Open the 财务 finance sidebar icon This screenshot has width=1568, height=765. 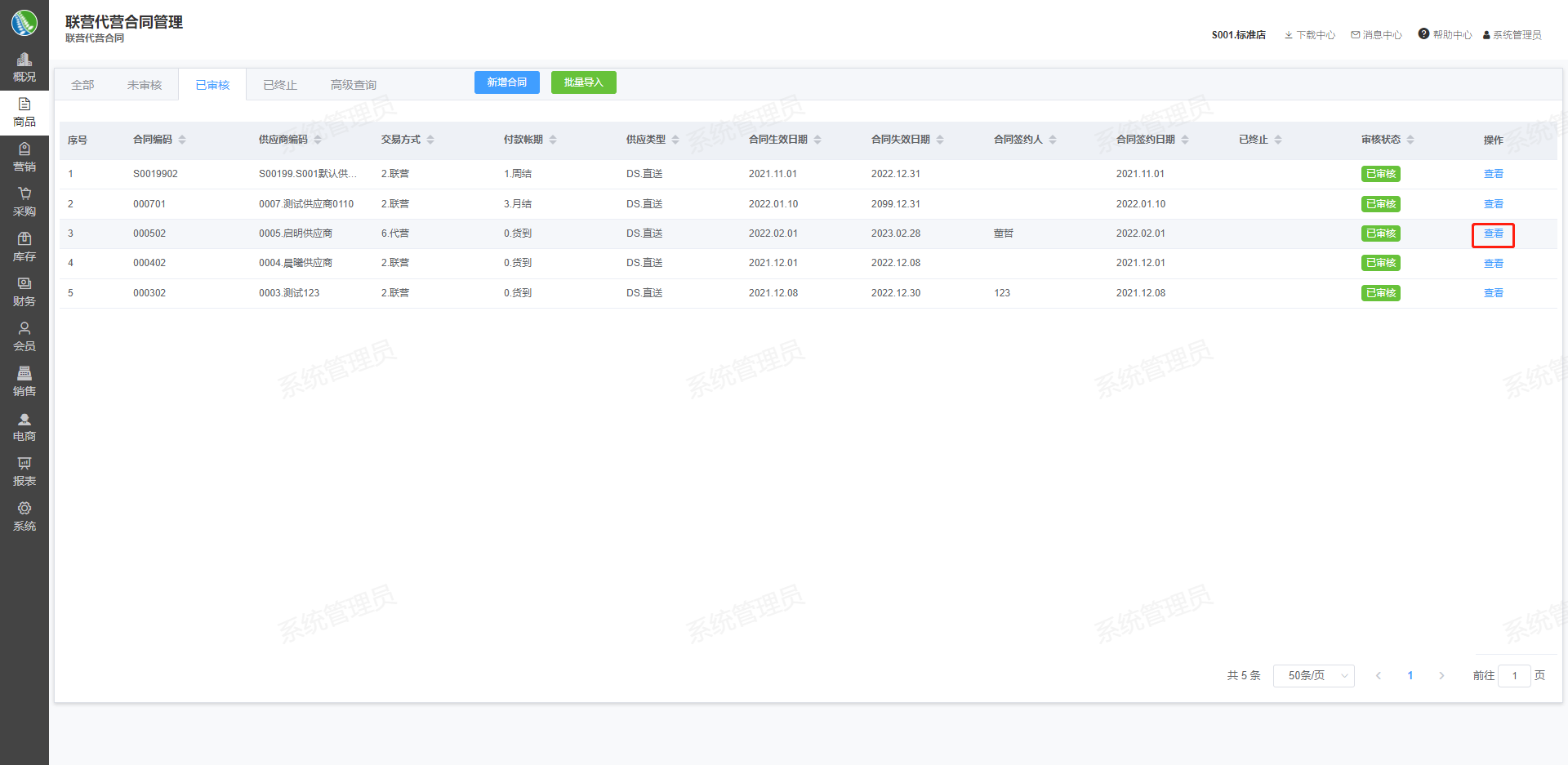tap(24, 285)
